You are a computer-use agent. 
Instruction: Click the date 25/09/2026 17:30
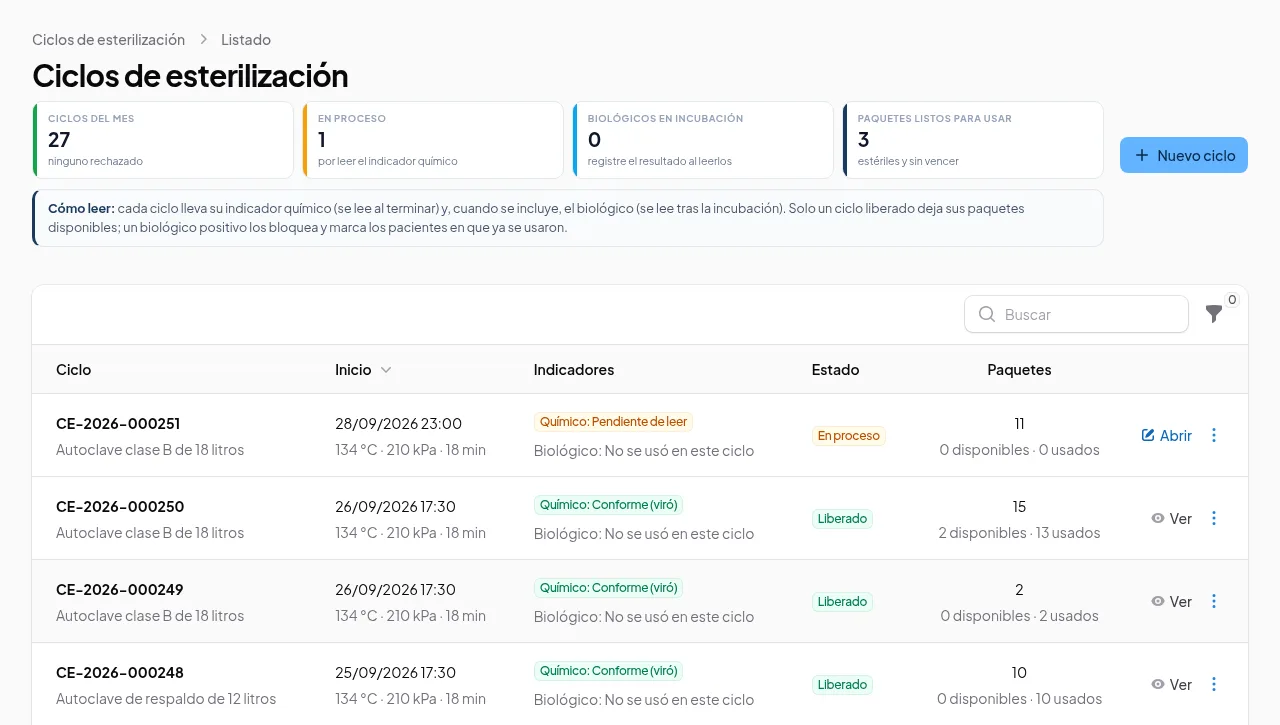tap(395, 673)
